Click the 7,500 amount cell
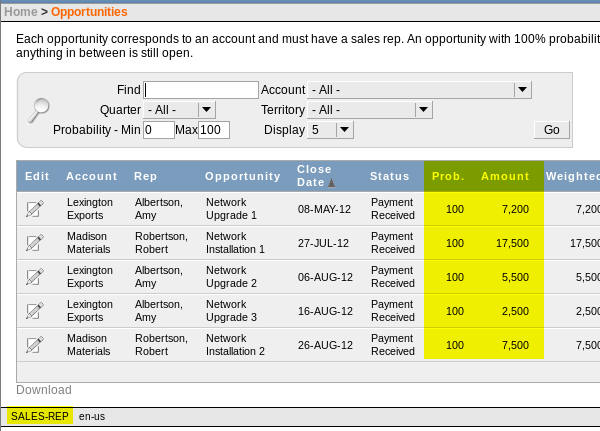Viewport: 600px width, 431px height. click(x=515, y=345)
